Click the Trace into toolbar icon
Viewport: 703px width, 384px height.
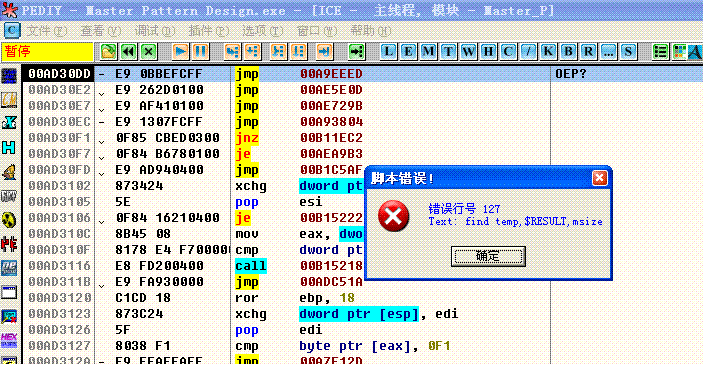pyautogui.click(x=278, y=52)
